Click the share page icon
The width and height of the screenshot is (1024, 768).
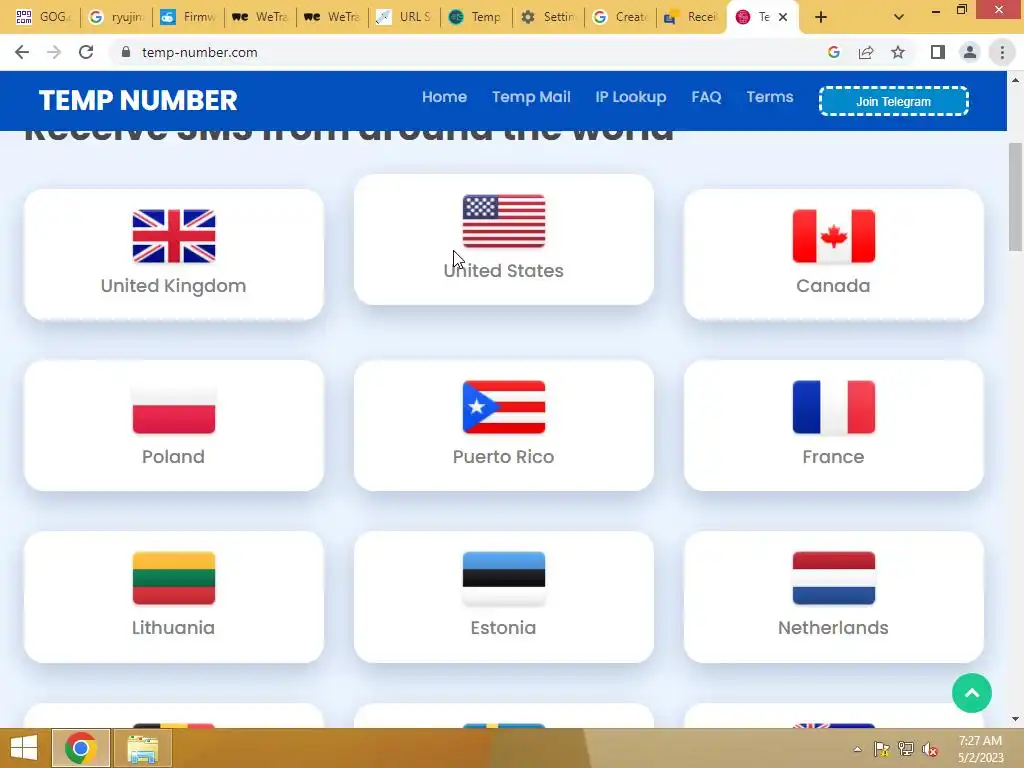click(866, 52)
